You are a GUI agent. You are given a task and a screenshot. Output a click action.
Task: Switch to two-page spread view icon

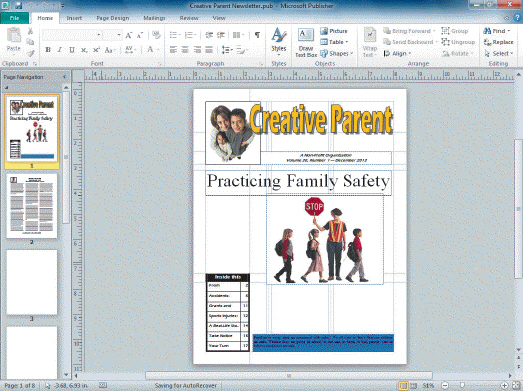tap(413, 386)
